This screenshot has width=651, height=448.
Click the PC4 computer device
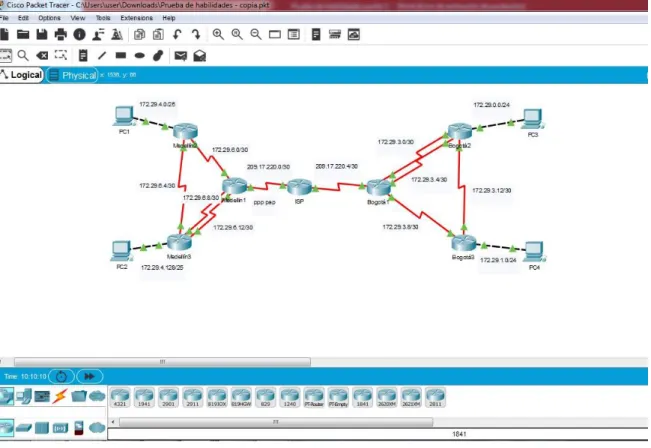pos(534,252)
